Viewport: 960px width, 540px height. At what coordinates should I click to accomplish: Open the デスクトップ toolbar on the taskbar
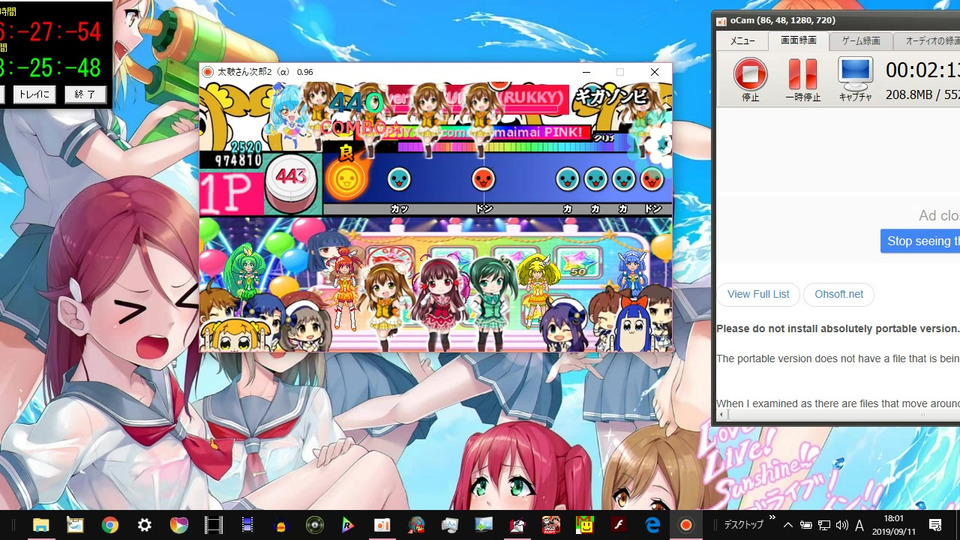(x=743, y=525)
